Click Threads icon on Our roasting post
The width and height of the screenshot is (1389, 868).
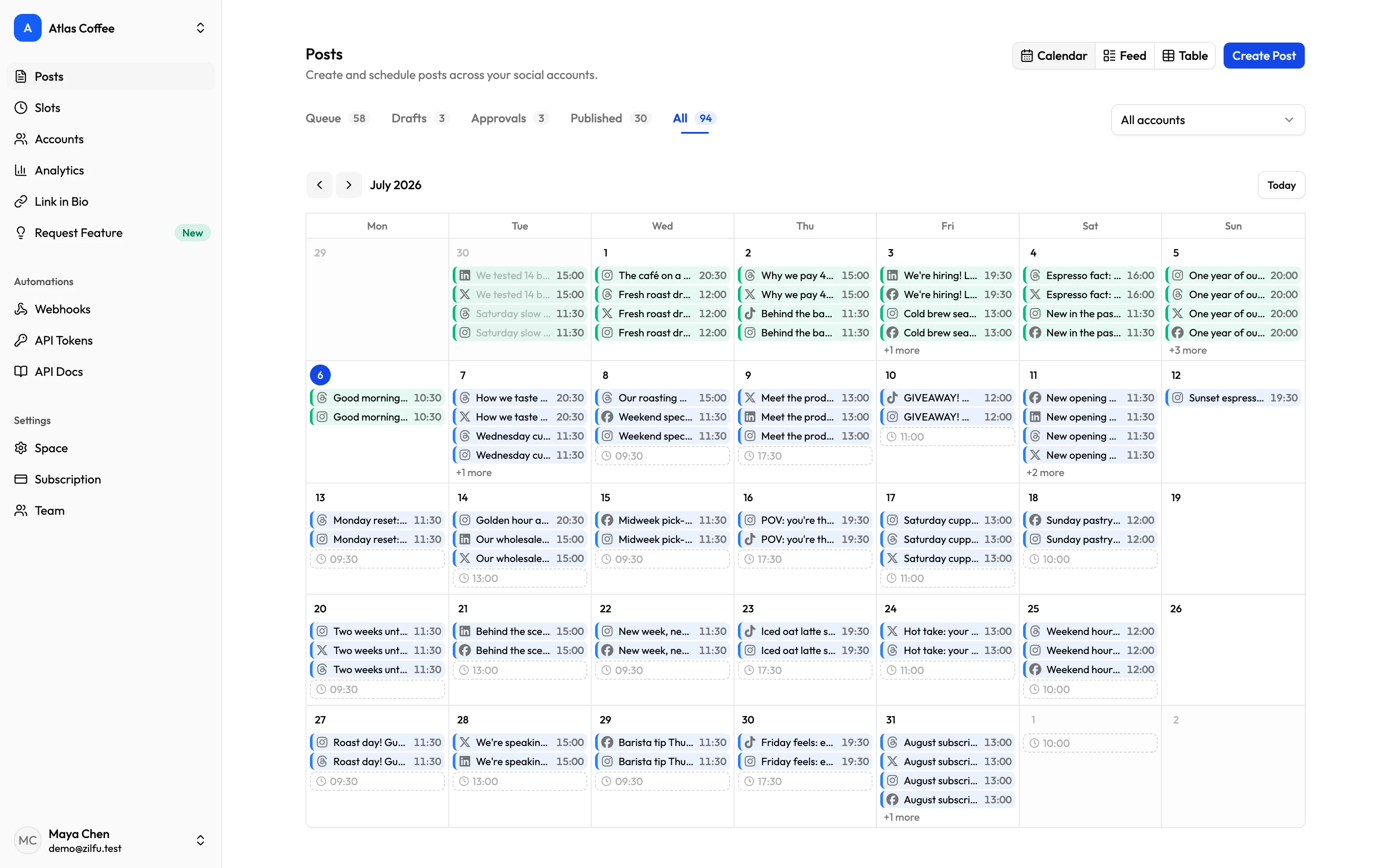coord(607,398)
